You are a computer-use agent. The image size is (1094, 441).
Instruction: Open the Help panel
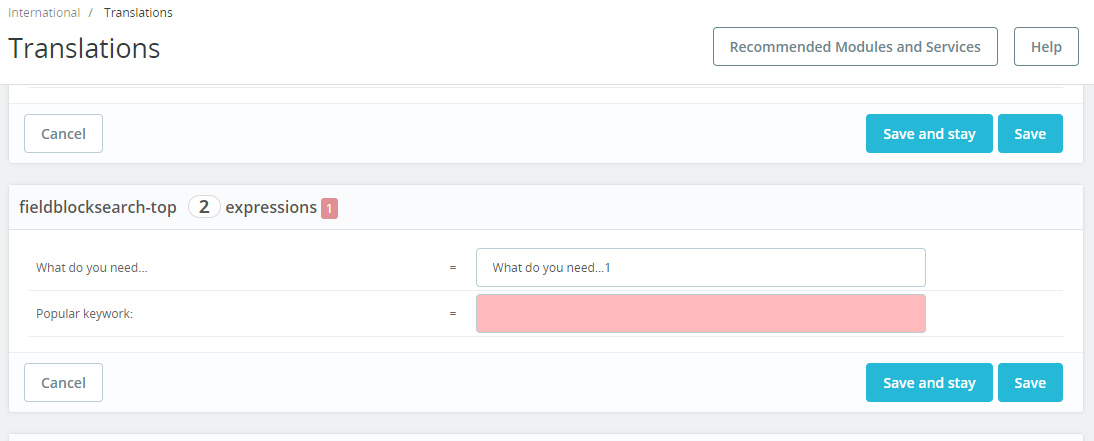click(1046, 47)
